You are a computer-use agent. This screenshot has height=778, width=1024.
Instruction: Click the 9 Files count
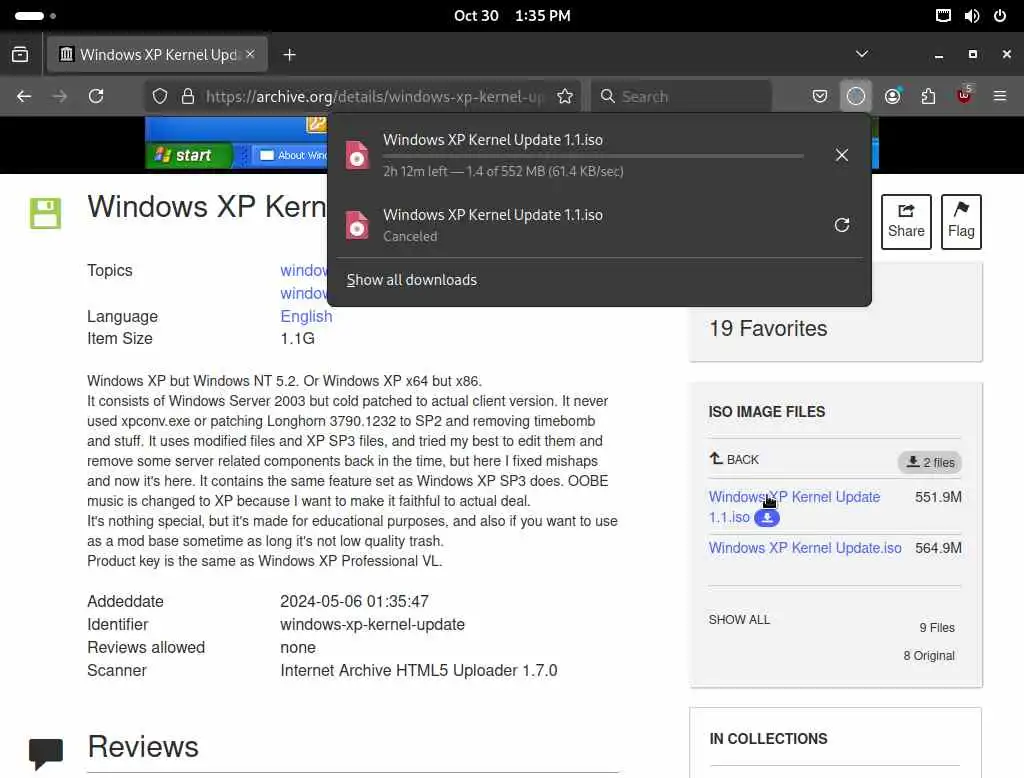[x=936, y=627]
